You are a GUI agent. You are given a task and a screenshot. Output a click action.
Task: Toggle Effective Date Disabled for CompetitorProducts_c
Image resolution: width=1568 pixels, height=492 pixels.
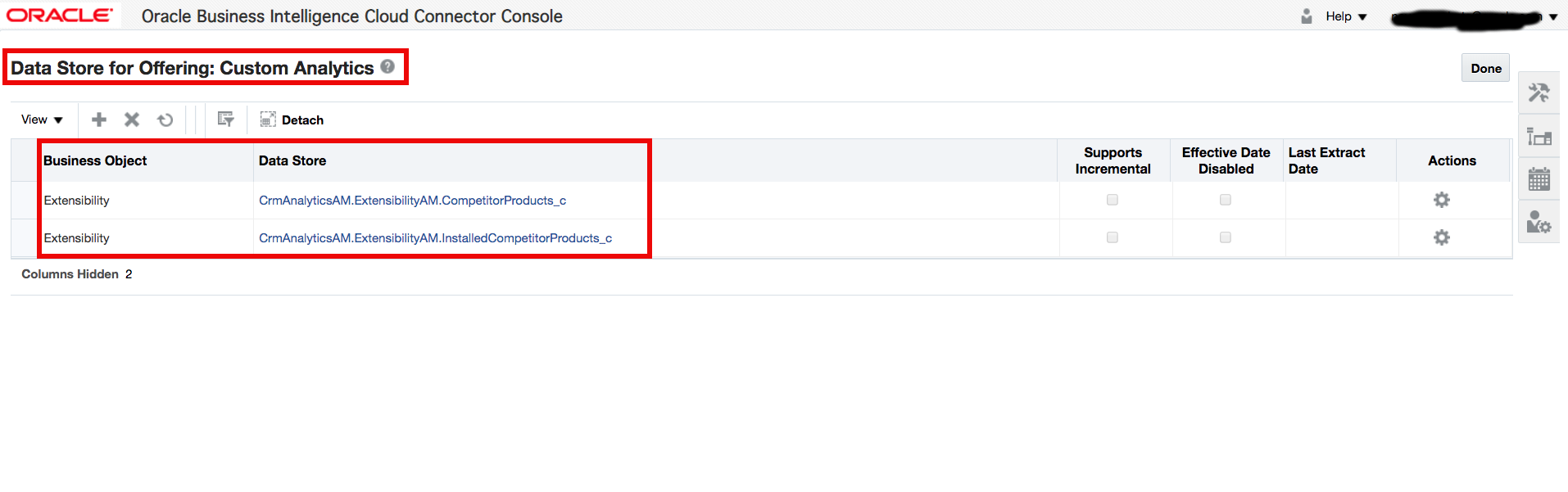(x=1226, y=200)
